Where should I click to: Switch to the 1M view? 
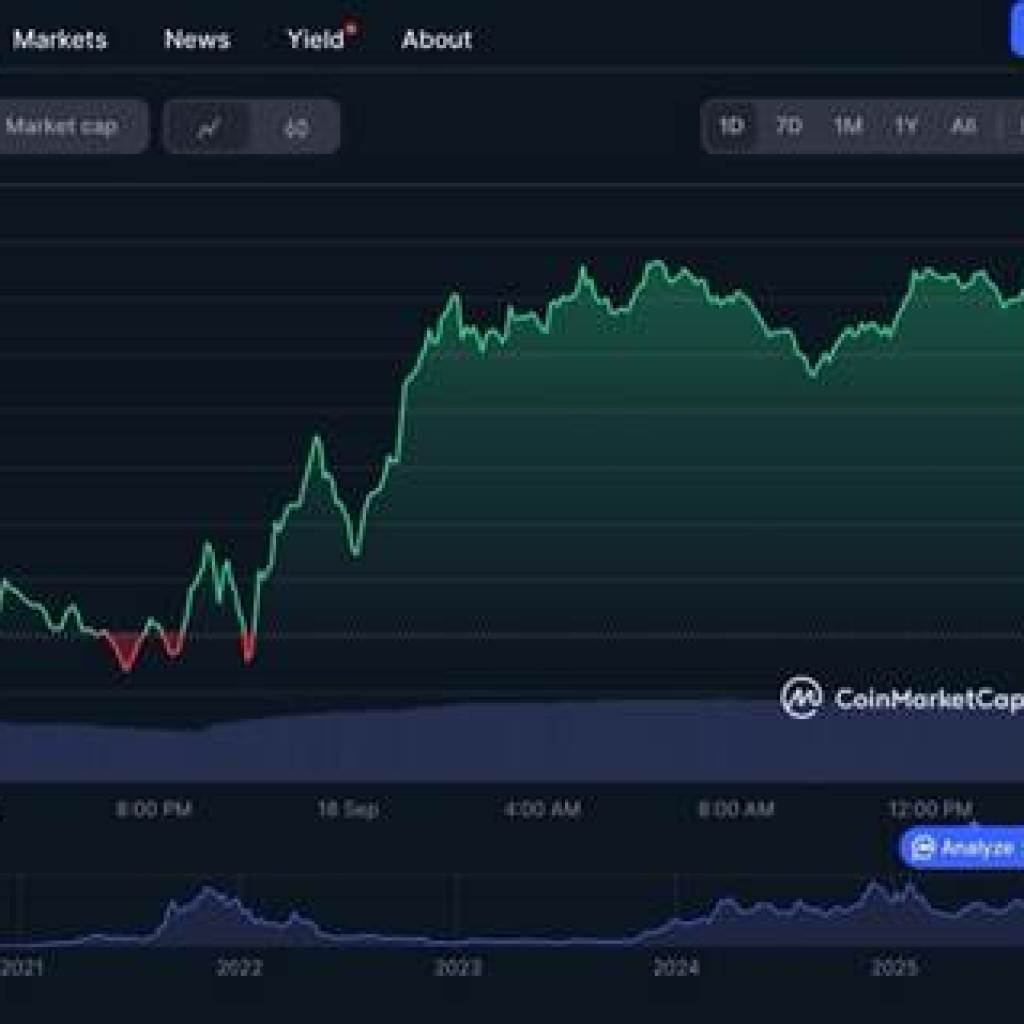[846, 127]
